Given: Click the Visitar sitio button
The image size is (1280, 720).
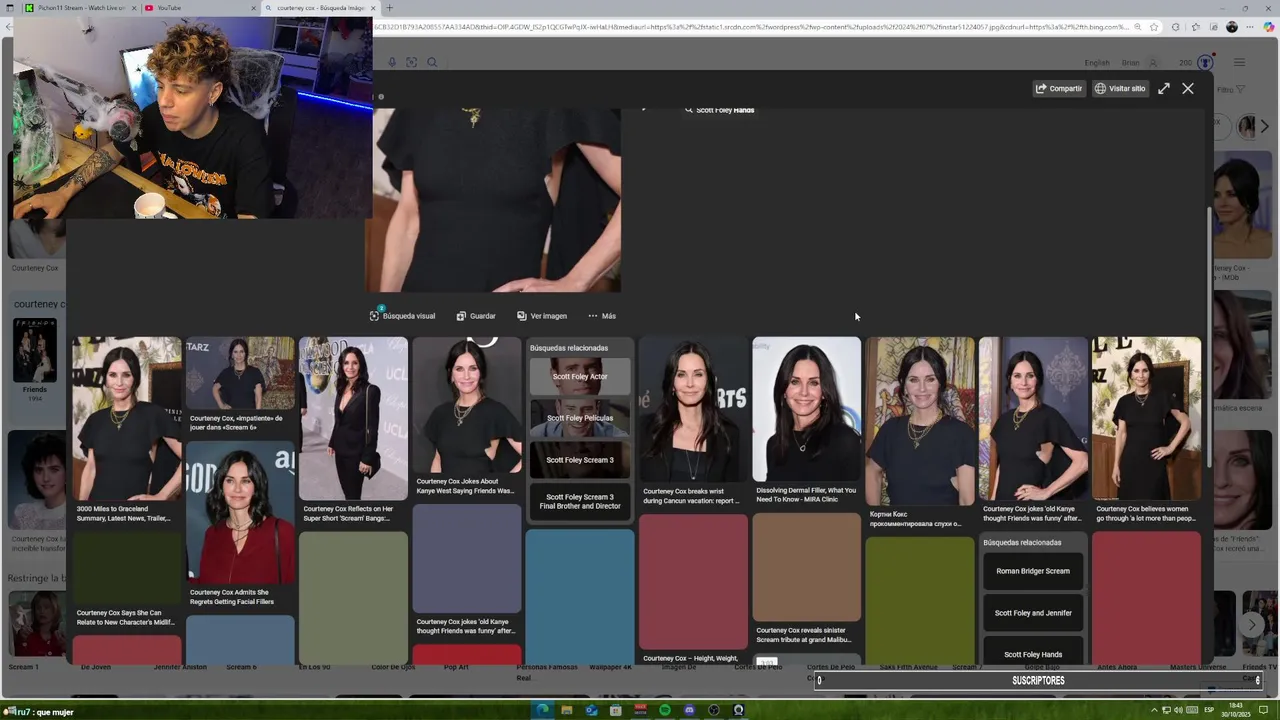Looking at the screenshot, I should [x=1120, y=88].
